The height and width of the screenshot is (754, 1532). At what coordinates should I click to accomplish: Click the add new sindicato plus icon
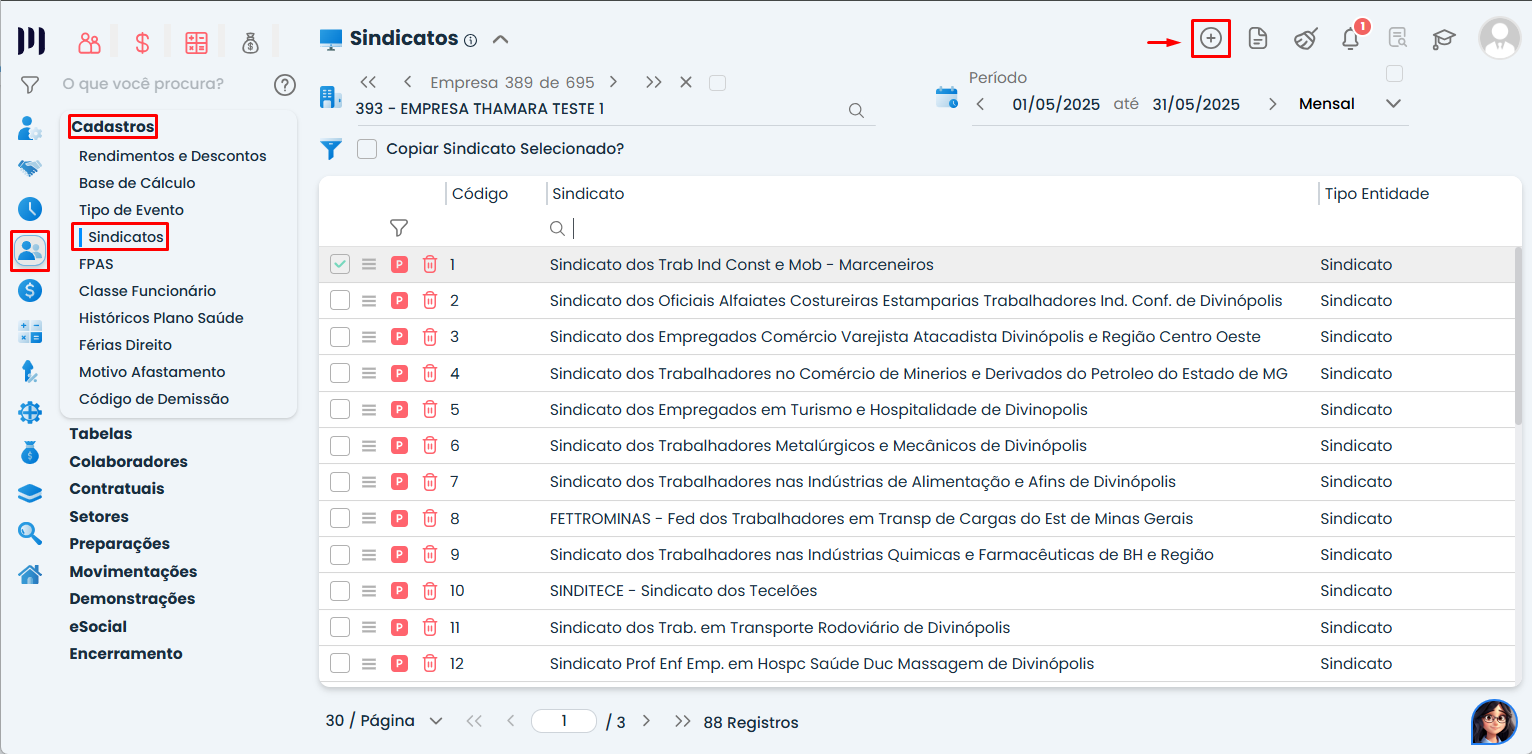pos(1210,39)
